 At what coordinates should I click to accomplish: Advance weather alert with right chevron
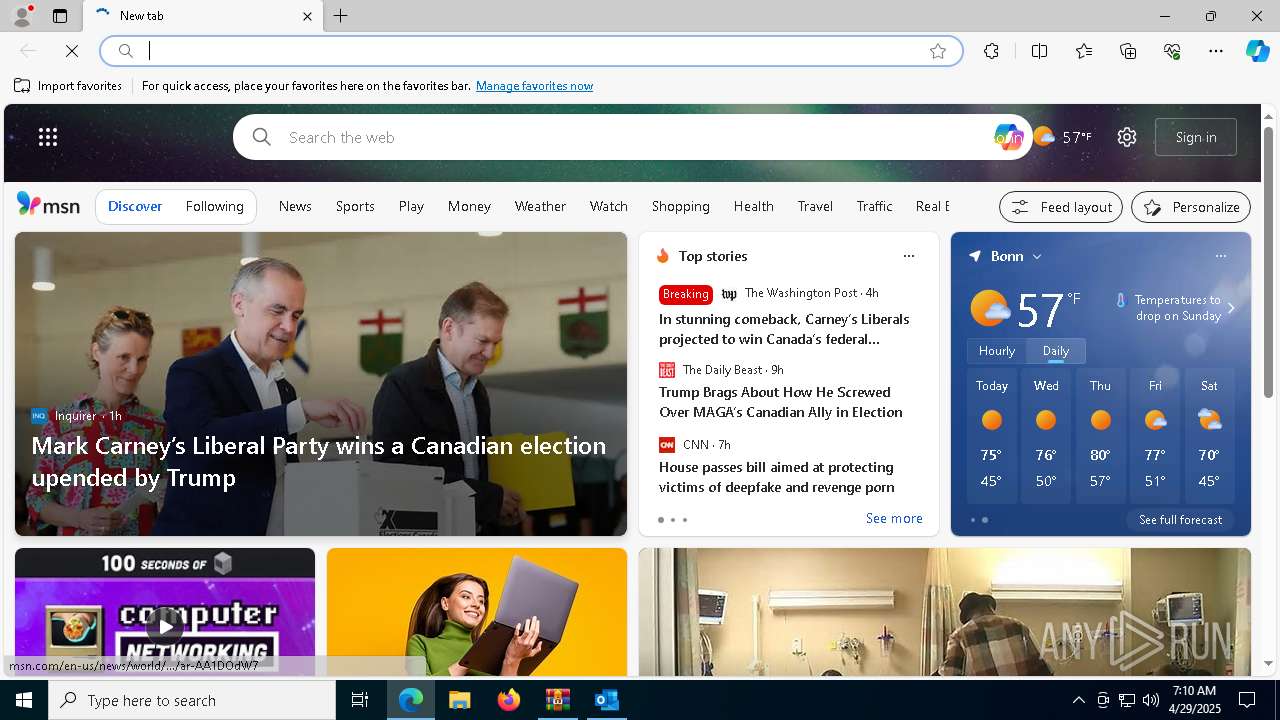pyautogui.click(x=1231, y=308)
